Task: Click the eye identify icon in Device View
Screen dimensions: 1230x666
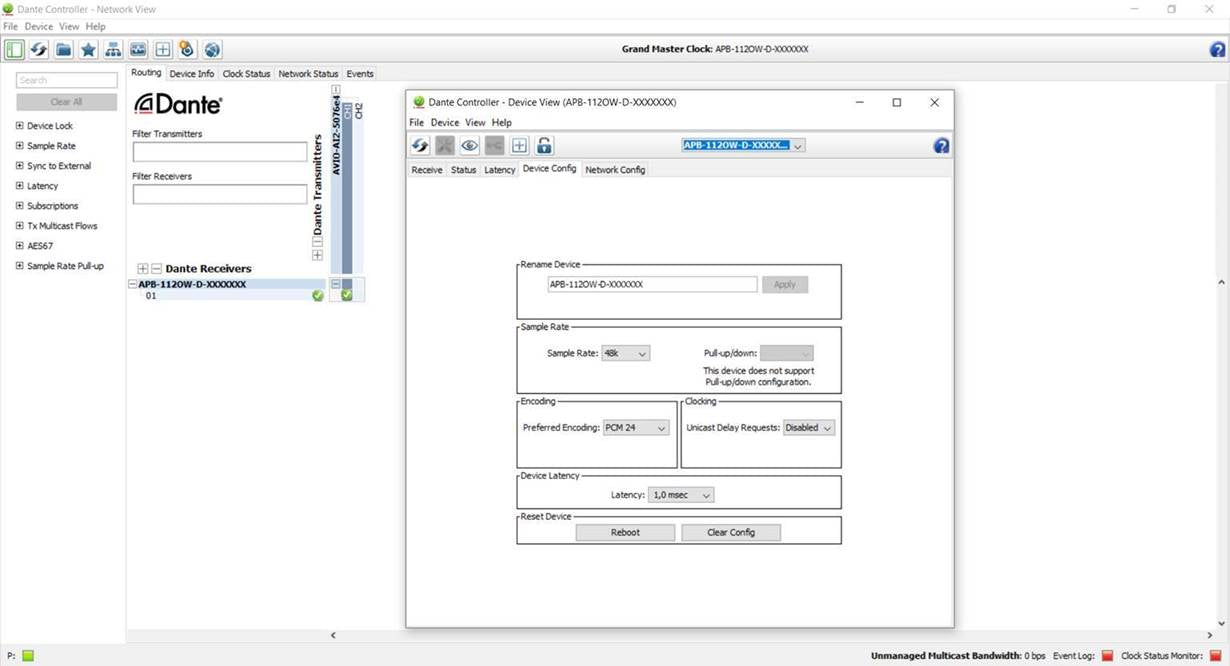Action: pos(469,146)
